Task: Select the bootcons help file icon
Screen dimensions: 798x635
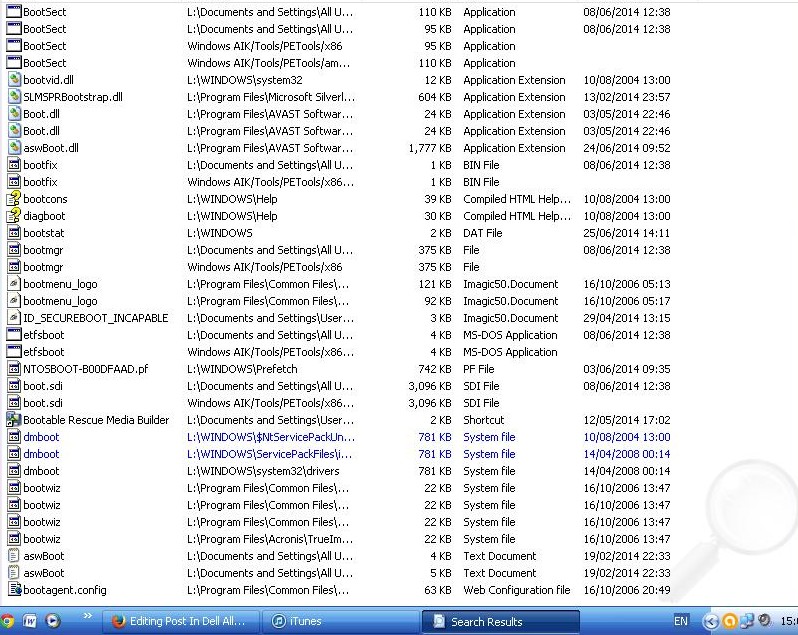Action: (x=14, y=199)
